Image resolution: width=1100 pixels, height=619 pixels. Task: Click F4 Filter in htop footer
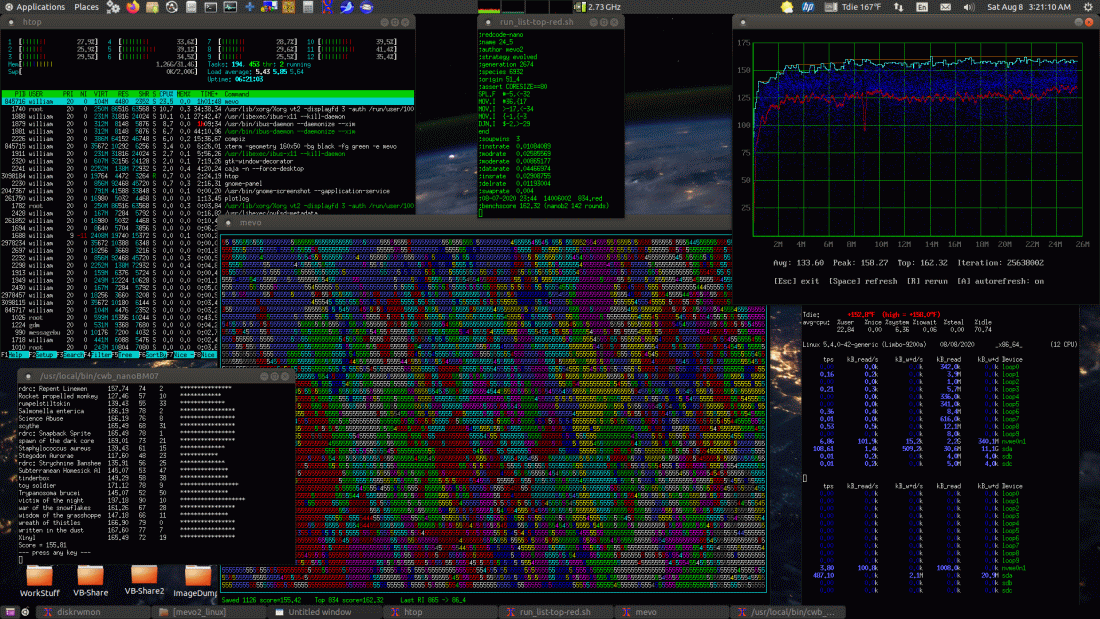pos(99,355)
